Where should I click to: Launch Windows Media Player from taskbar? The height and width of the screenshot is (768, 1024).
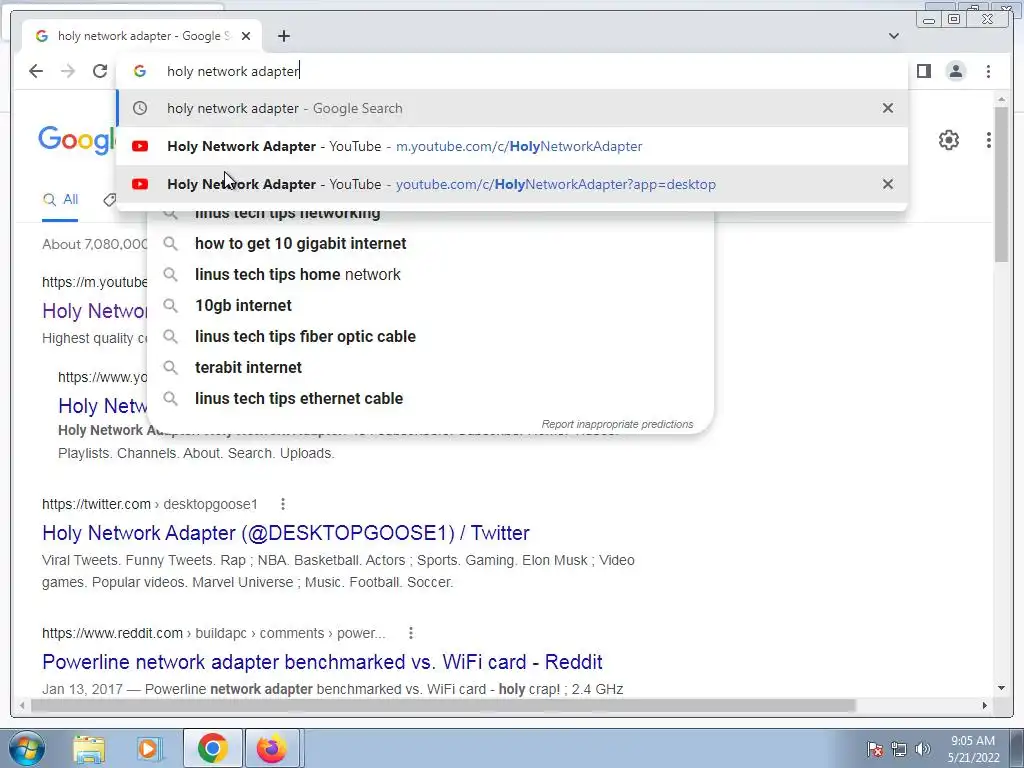coord(150,748)
